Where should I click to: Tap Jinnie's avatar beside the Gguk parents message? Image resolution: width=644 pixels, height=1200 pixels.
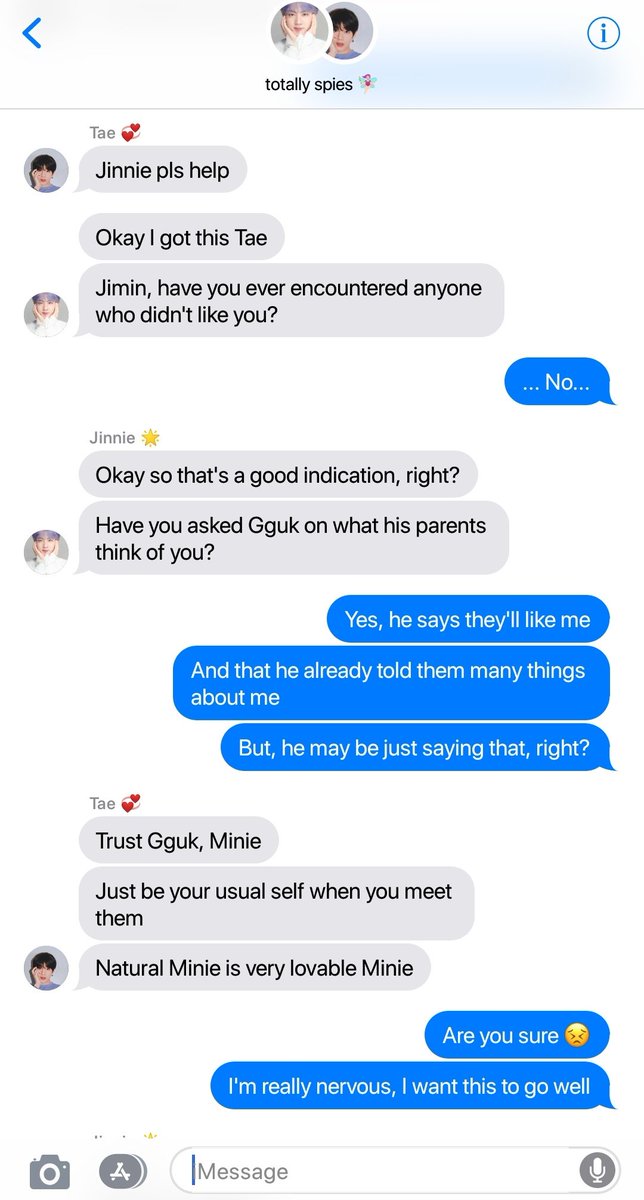pos(46,552)
